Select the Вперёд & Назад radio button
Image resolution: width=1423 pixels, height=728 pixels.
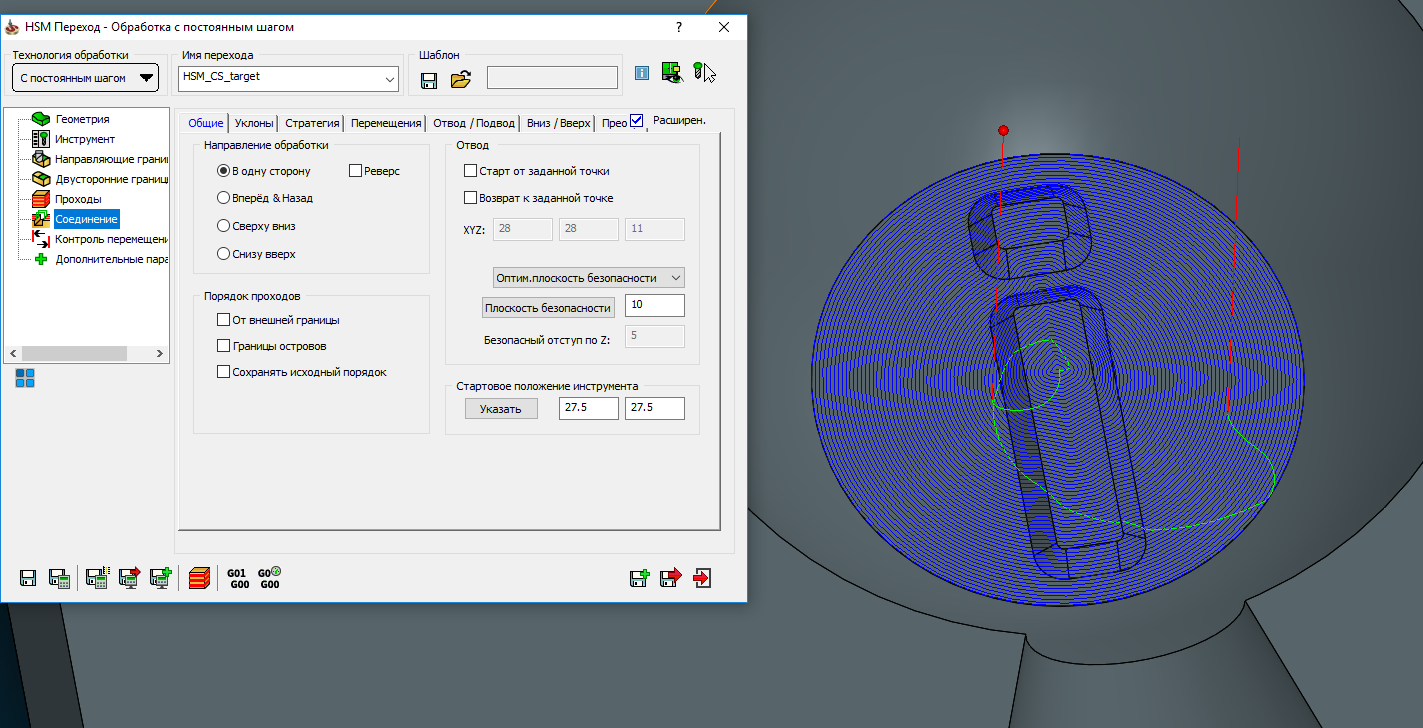pyautogui.click(x=224, y=199)
